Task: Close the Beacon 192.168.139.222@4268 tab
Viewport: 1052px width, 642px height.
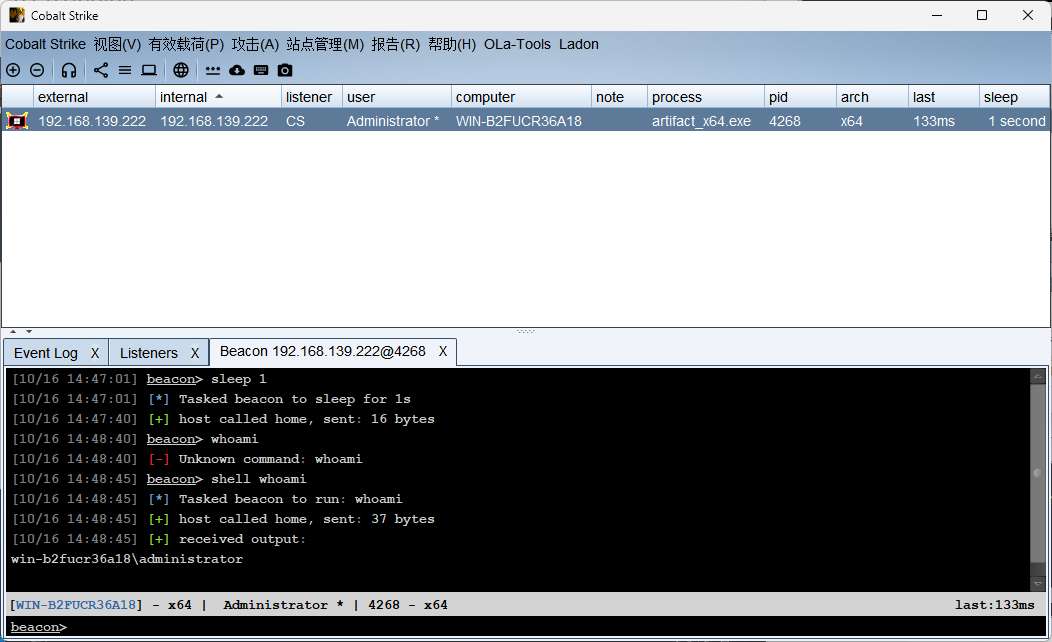Action: tap(443, 352)
